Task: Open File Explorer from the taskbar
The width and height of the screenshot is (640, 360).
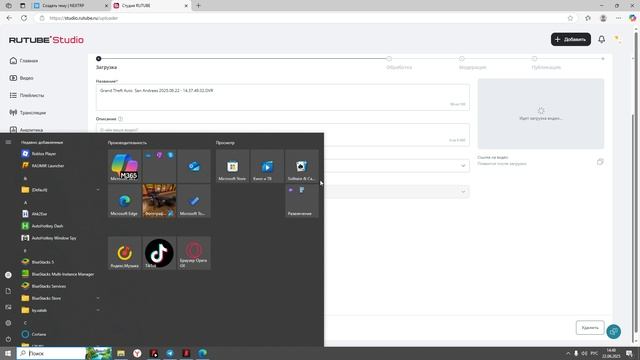Action: [x=121, y=353]
